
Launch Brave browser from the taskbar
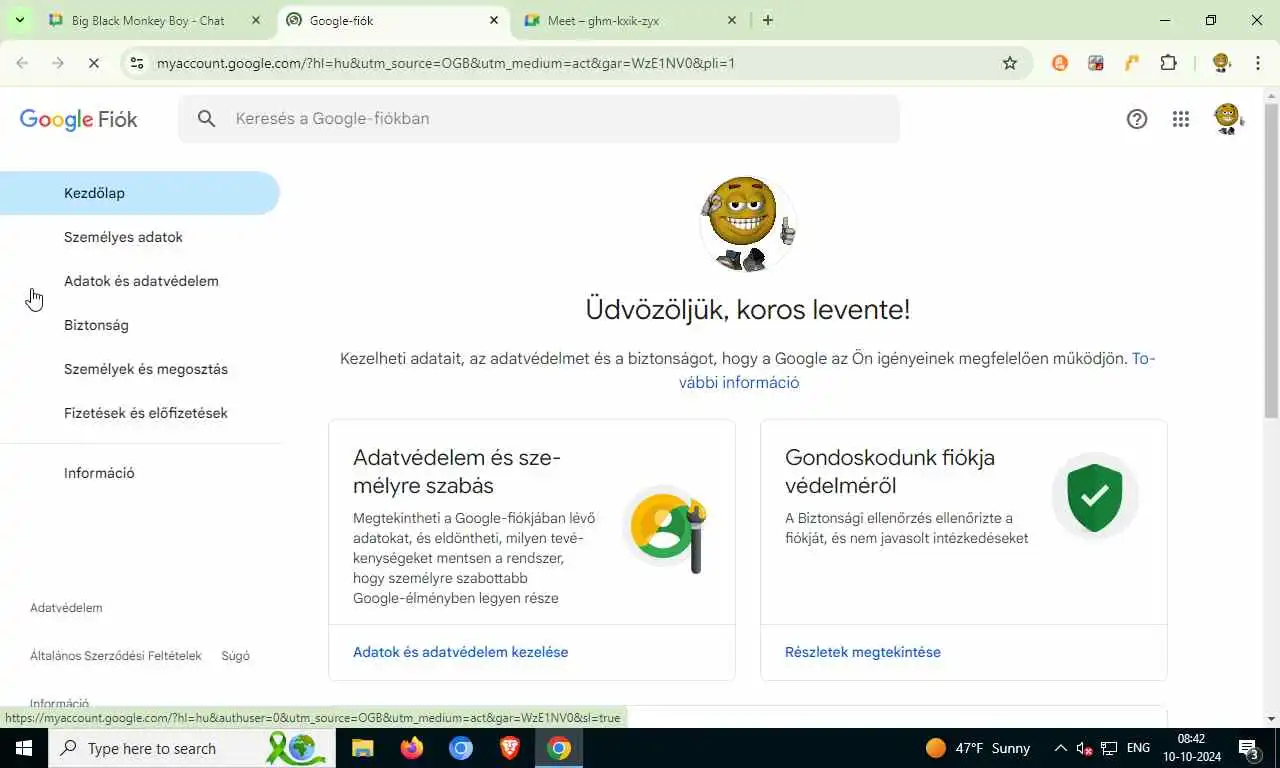pyautogui.click(x=509, y=748)
